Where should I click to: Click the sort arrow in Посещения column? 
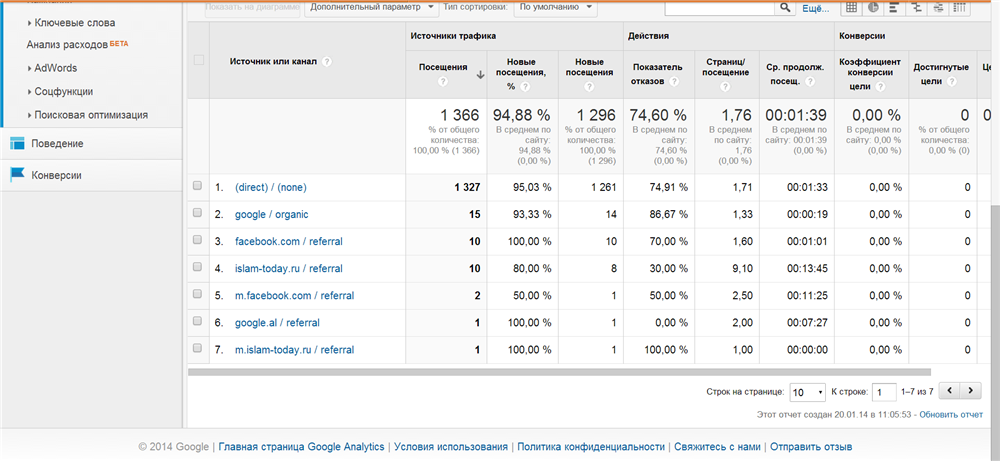(480, 75)
